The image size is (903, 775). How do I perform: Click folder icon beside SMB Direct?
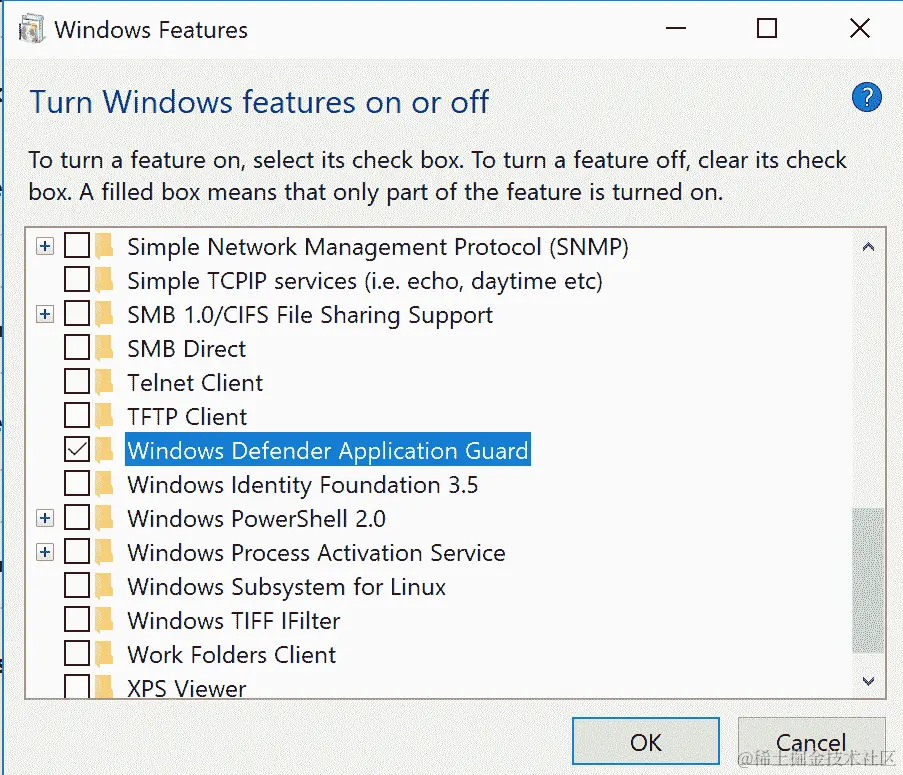point(104,348)
